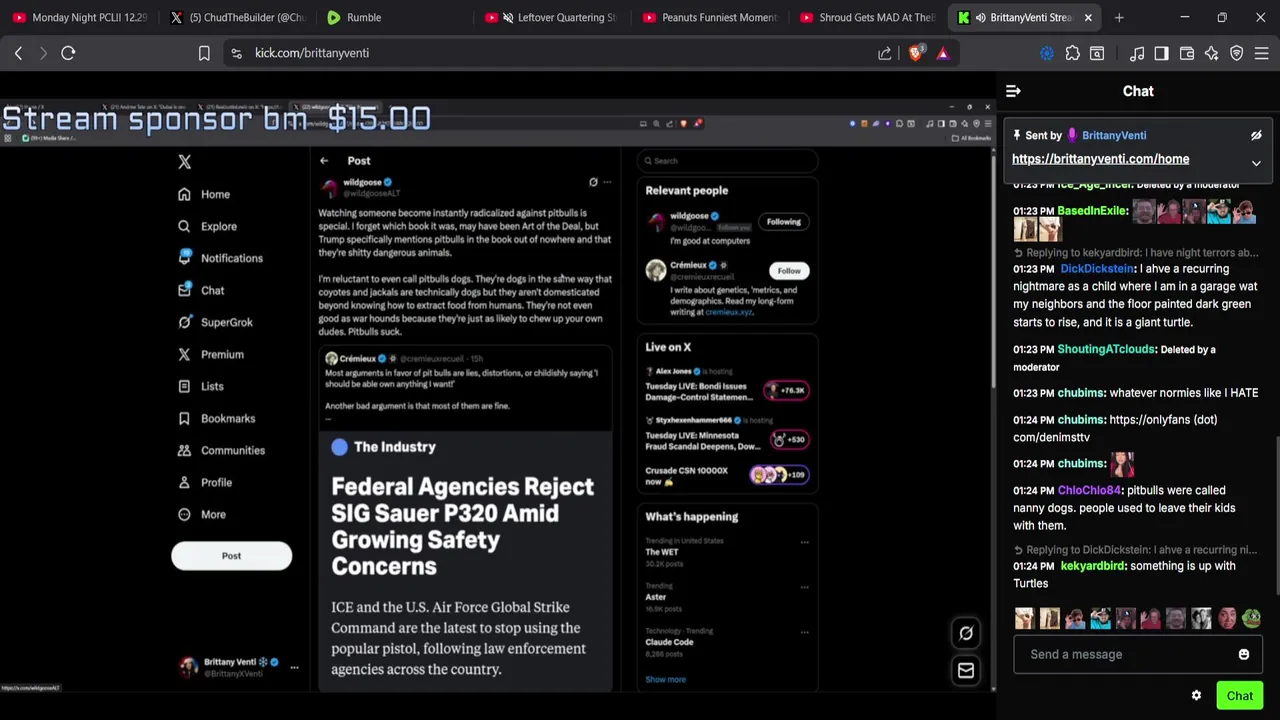Expand the pinned message chevron
Image resolution: width=1280 pixels, height=720 pixels.
1256,163
